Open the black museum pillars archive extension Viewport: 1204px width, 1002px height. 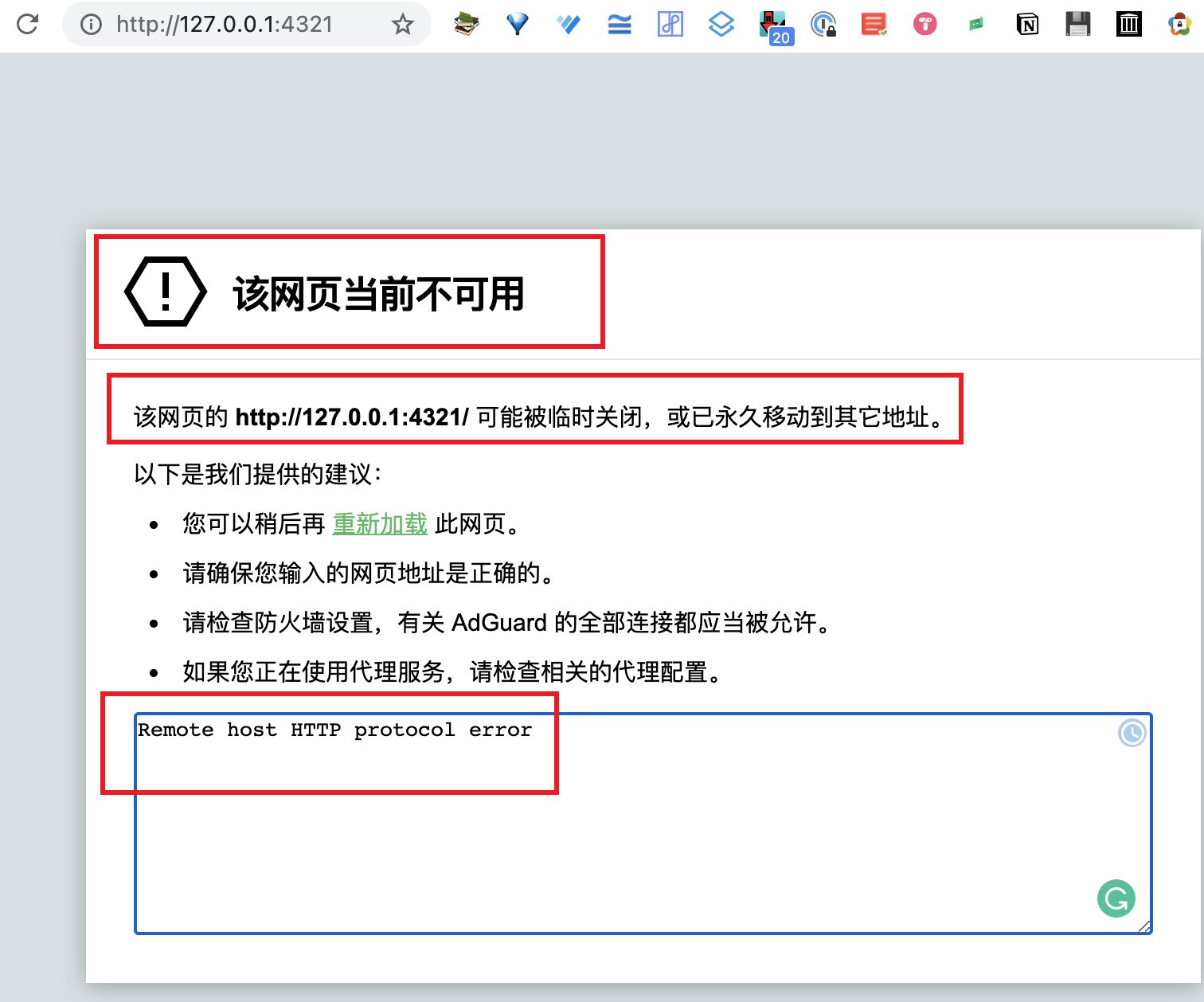1129,25
